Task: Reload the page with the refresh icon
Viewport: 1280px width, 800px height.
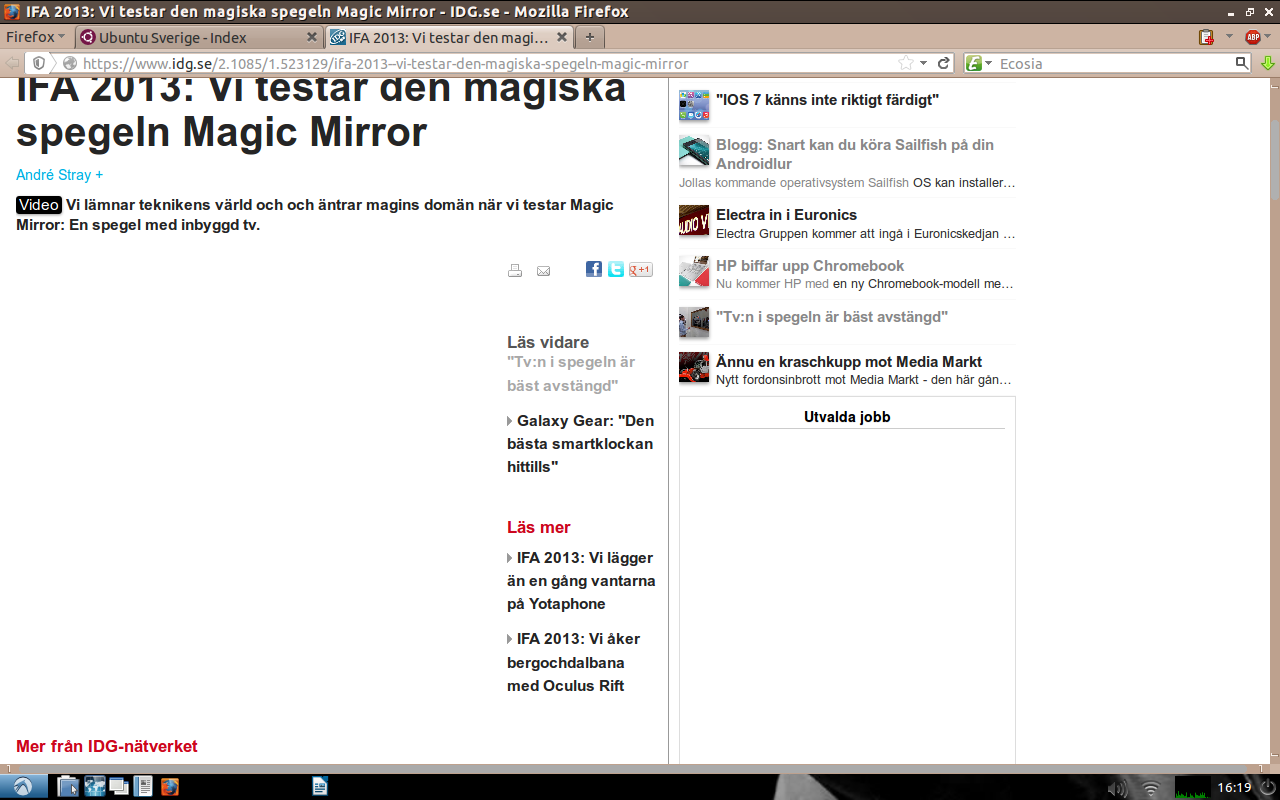Action: click(943, 63)
